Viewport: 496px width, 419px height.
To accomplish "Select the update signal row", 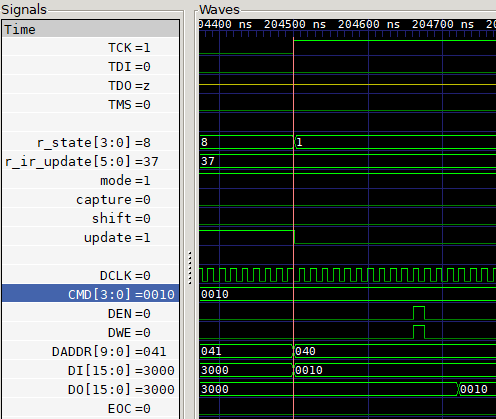I will tap(91, 238).
